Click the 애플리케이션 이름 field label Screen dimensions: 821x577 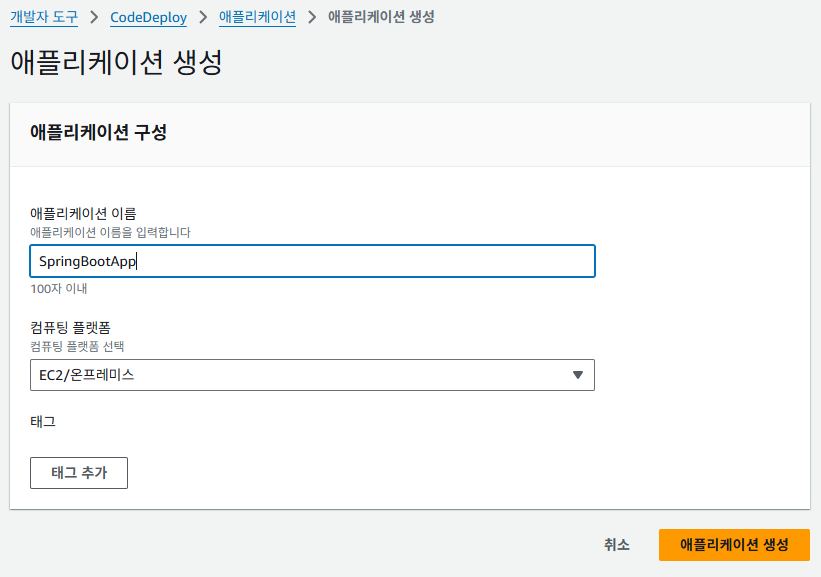point(83,214)
